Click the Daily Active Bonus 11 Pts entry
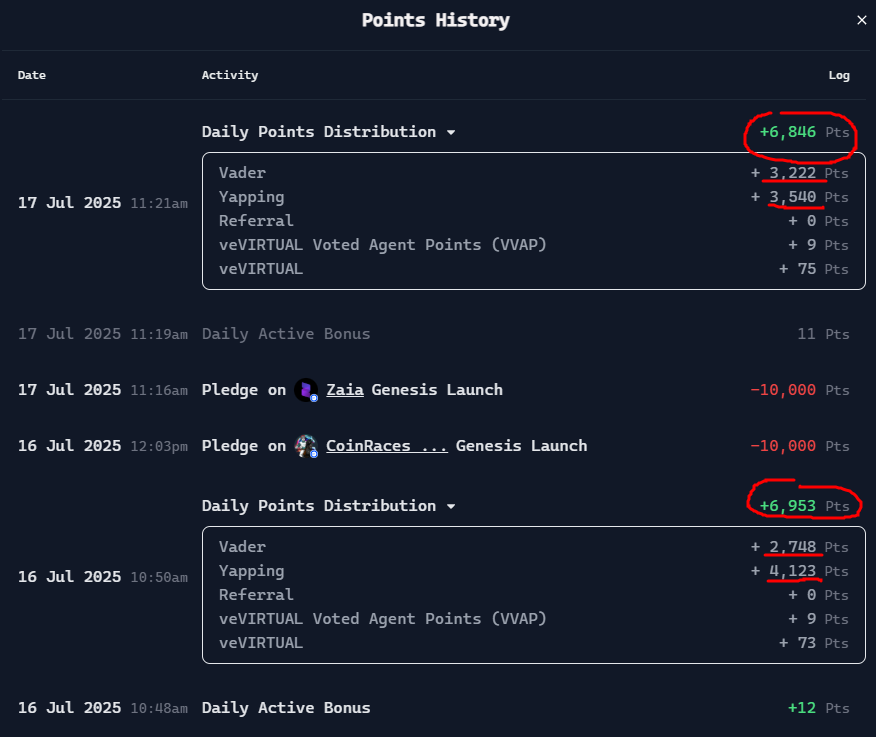 coord(434,334)
